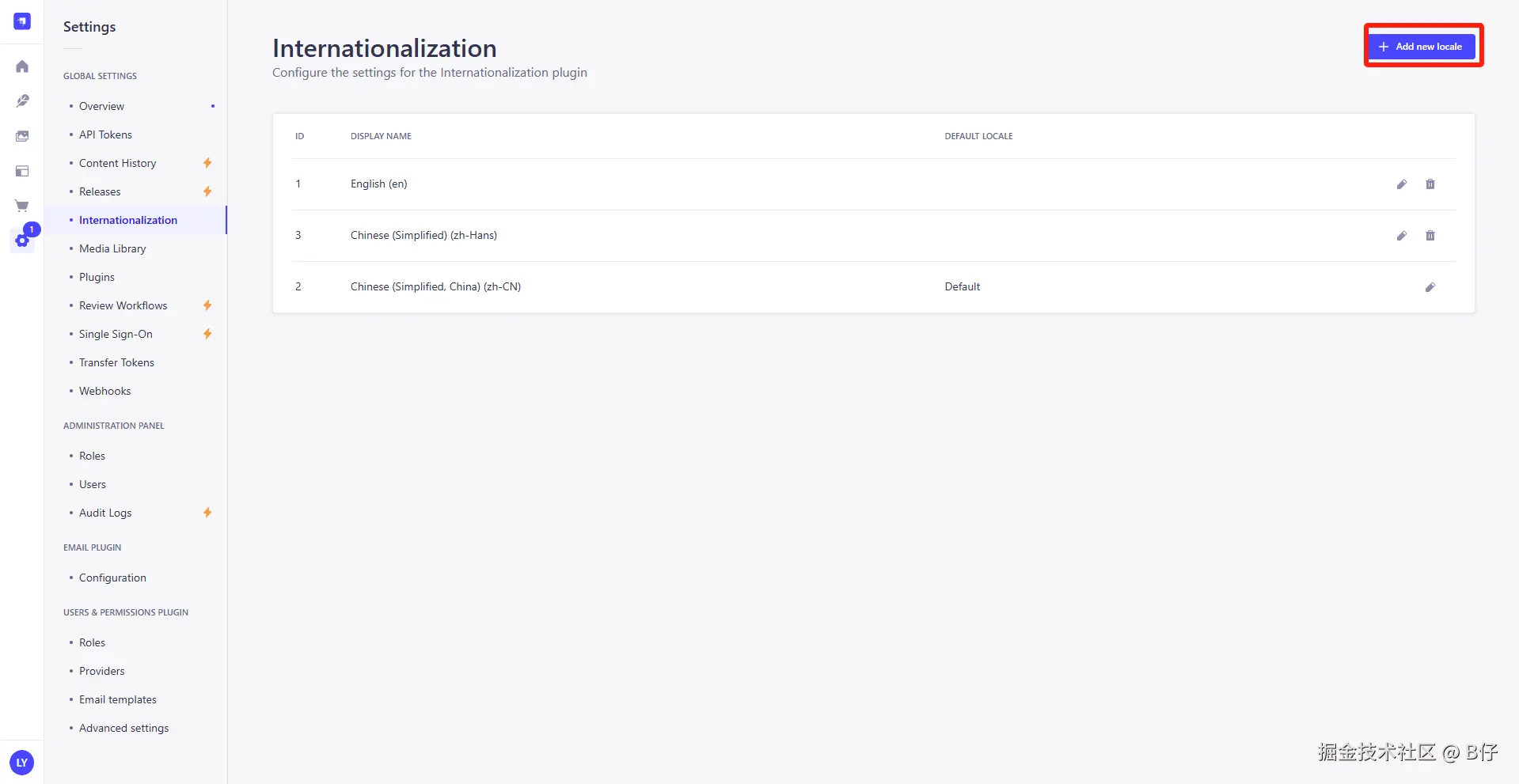
Task: Open Marketplace shopping cart icon
Action: tap(22, 206)
